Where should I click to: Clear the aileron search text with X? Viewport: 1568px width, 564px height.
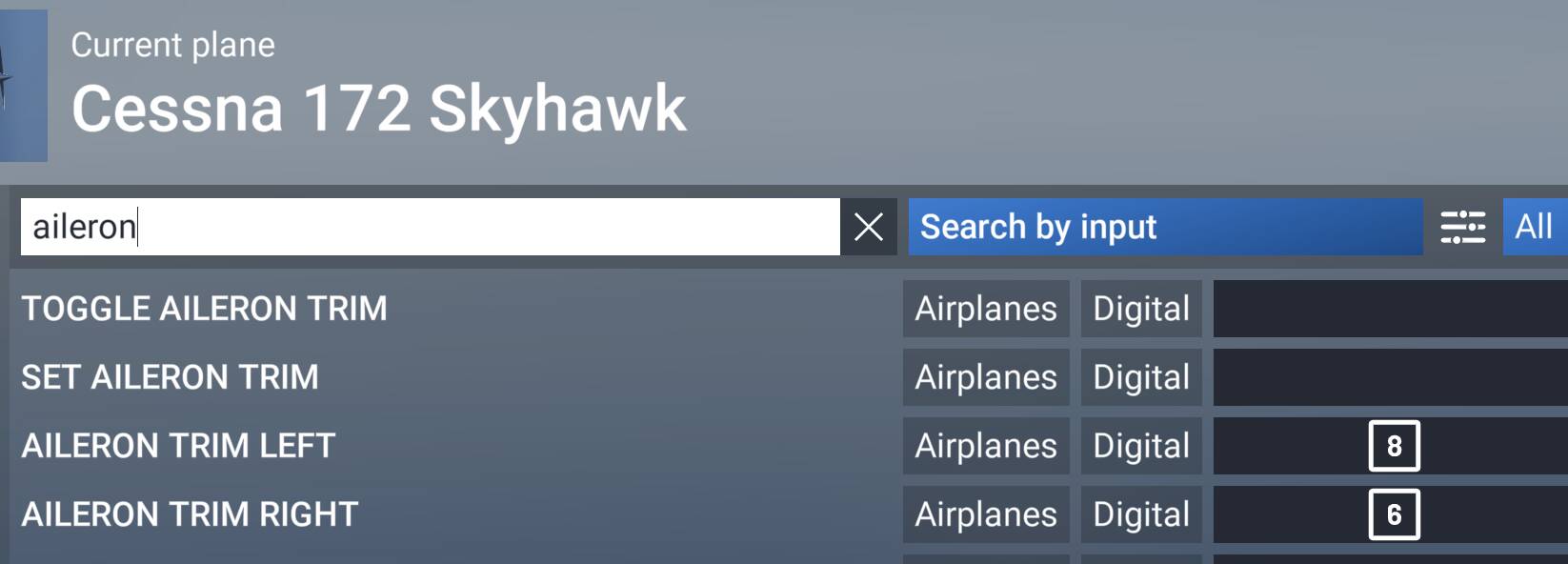click(x=868, y=227)
